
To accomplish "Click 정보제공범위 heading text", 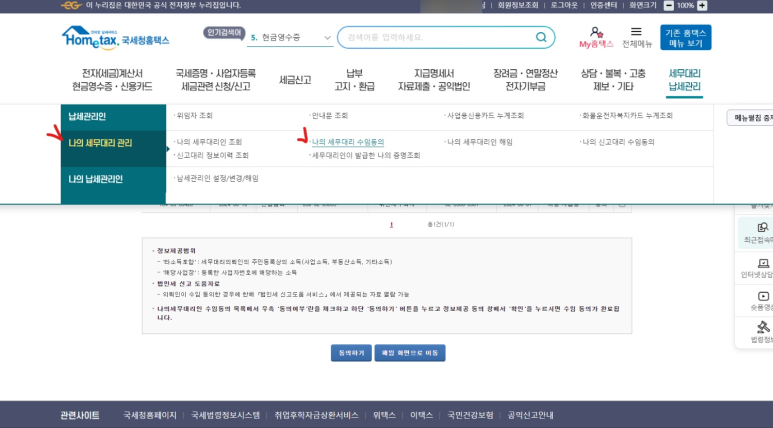I will [176, 250].
